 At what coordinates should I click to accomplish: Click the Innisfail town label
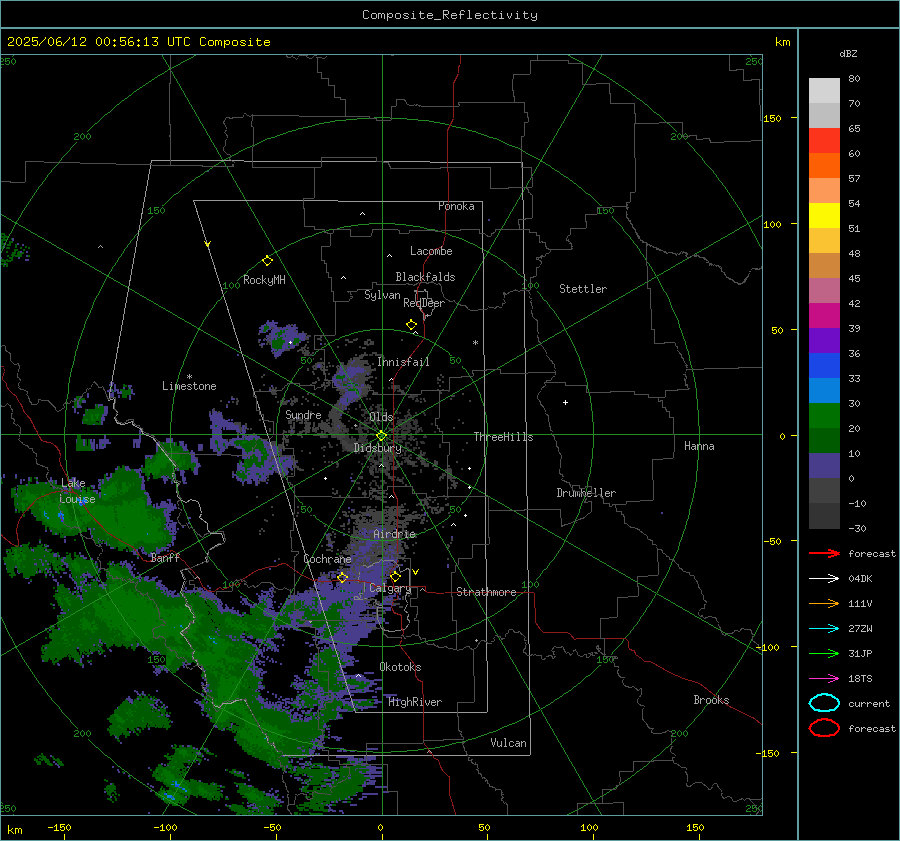[x=403, y=362]
